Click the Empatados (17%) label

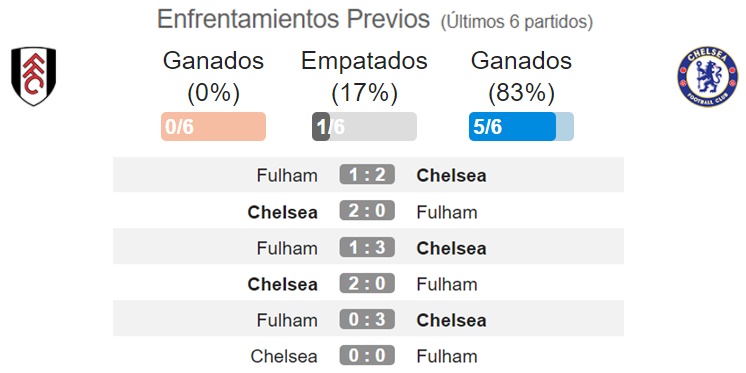click(x=364, y=77)
